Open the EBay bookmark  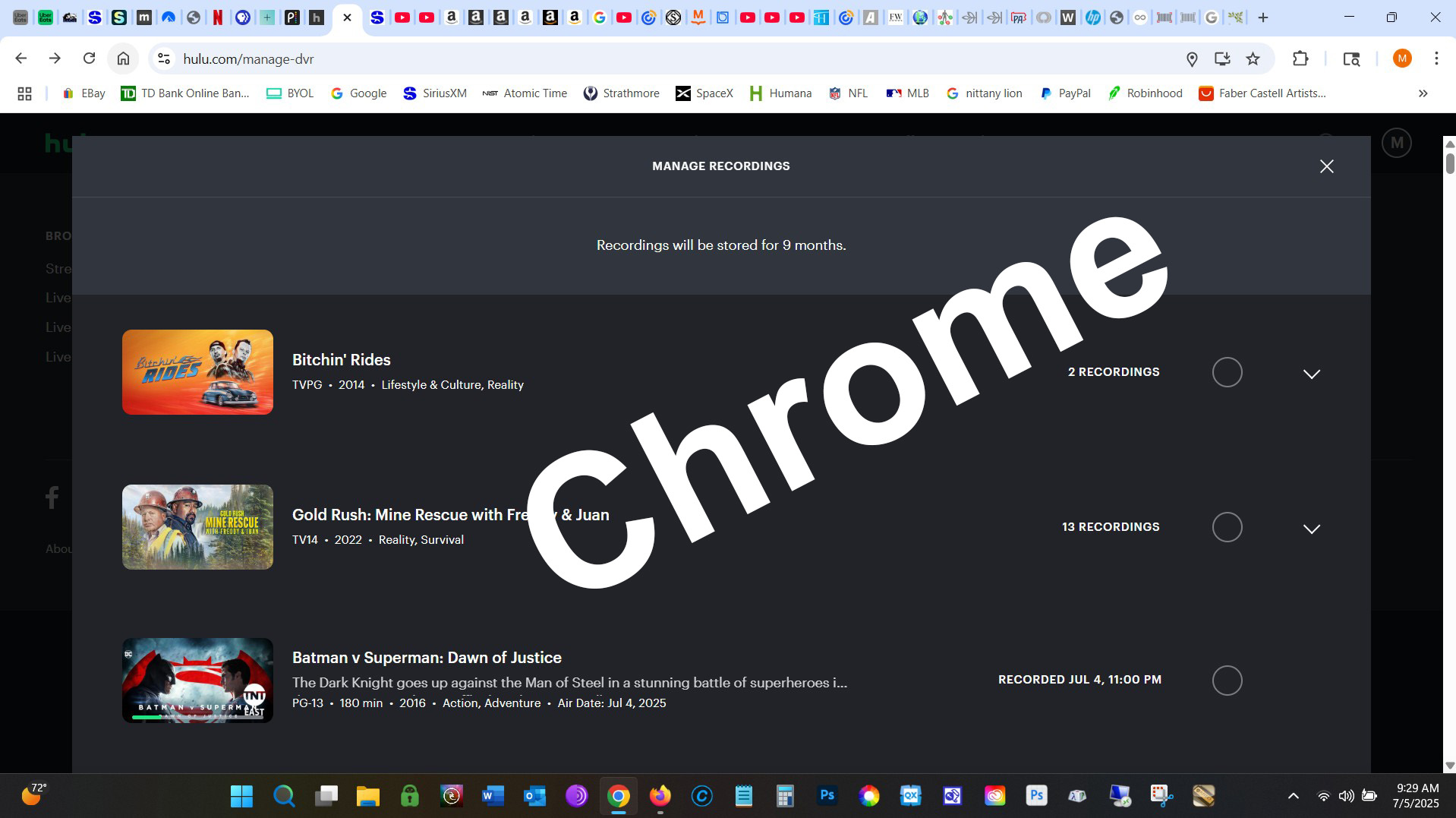[84, 93]
